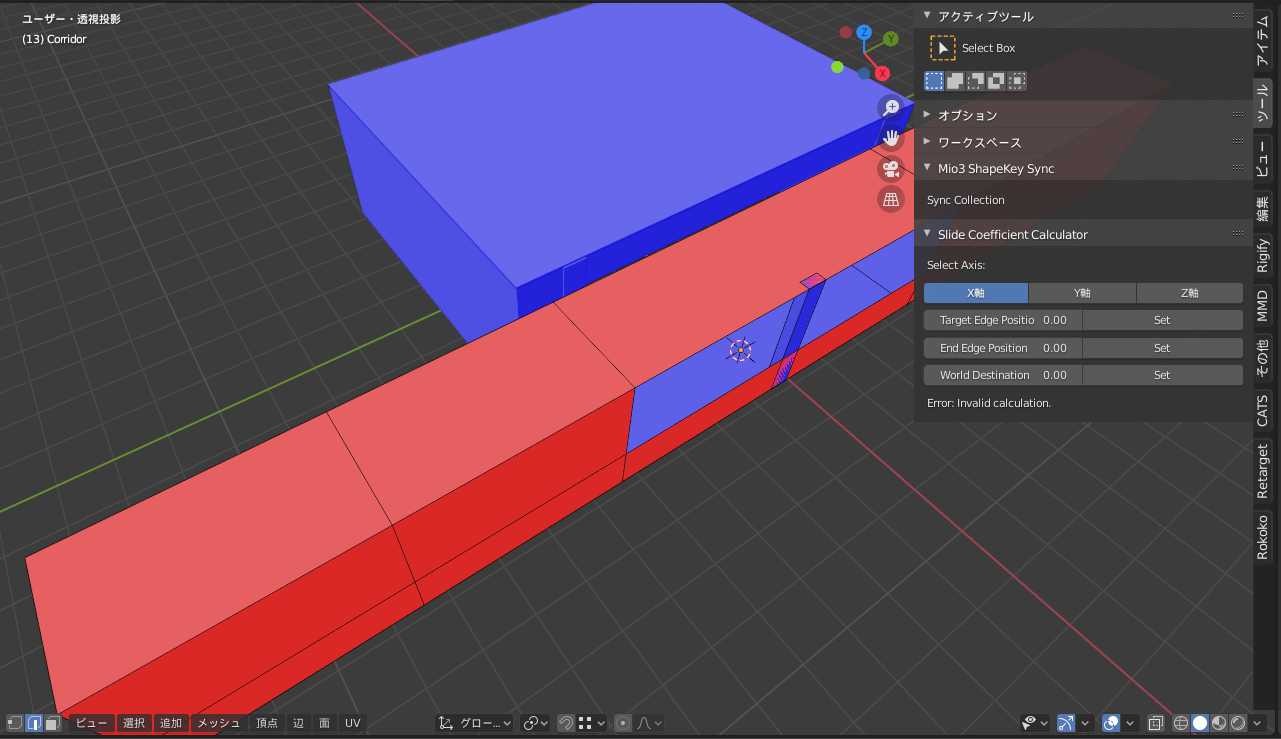1281x739 pixels.
Task: Select solid viewport shading
Action: point(1200,723)
